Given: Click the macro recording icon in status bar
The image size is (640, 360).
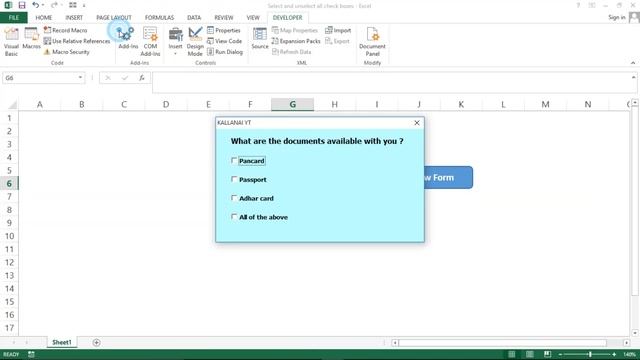Looking at the screenshot, I should click(31, 354).
